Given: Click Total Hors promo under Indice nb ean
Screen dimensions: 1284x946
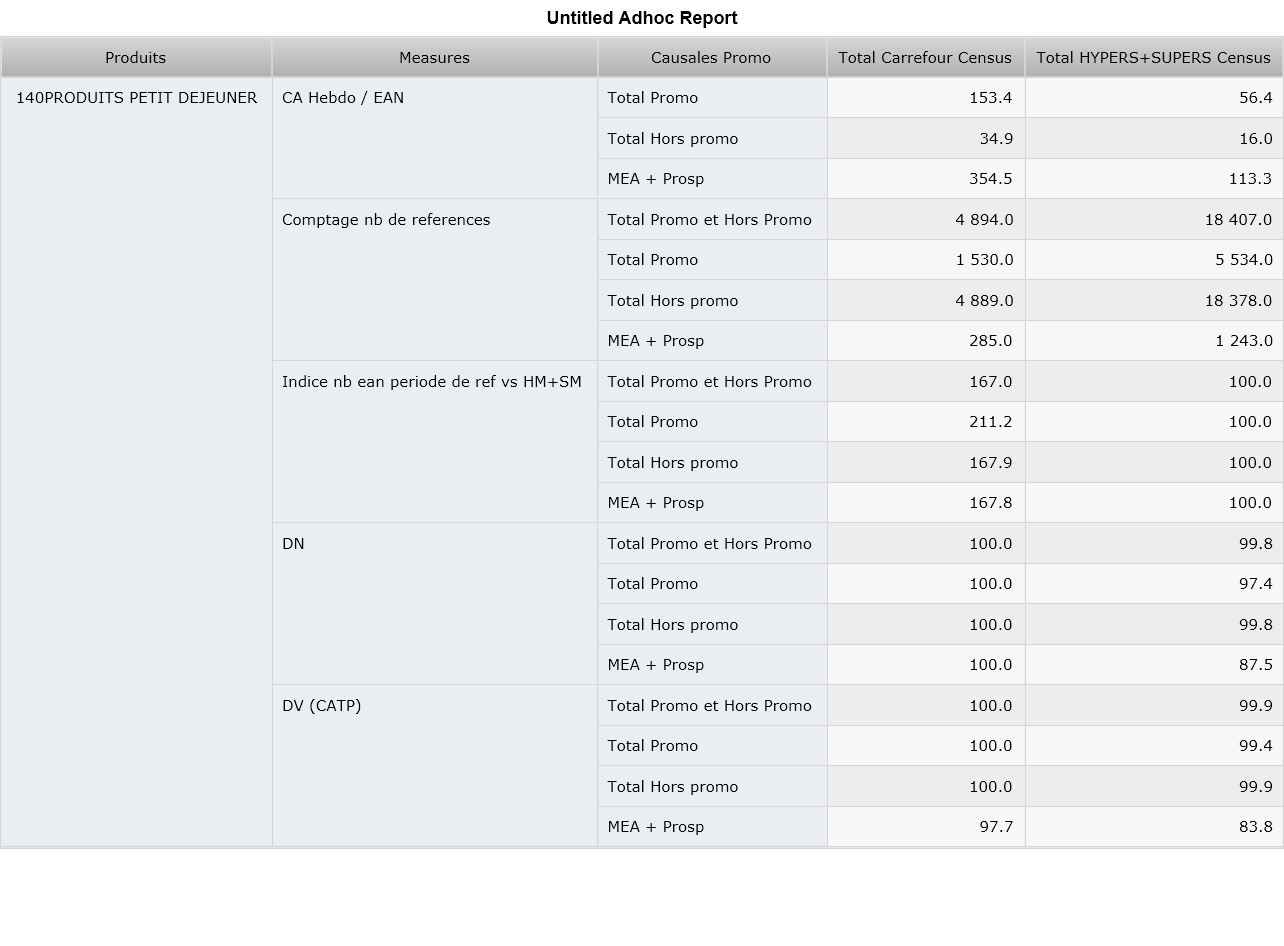Looking at the screenshot, I should [x=712, y=462].
